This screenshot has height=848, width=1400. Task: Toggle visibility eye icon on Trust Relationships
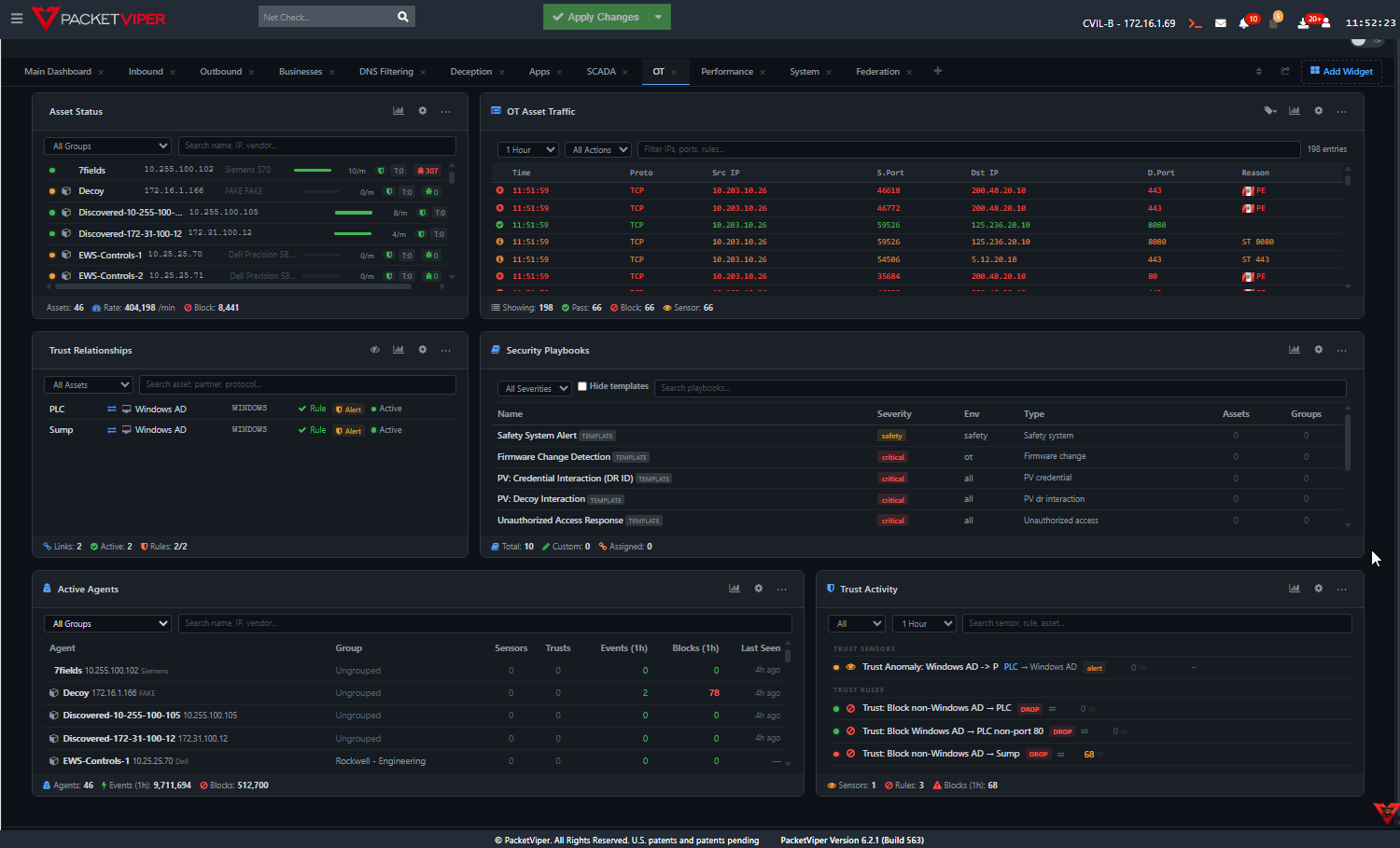[374, 350]
